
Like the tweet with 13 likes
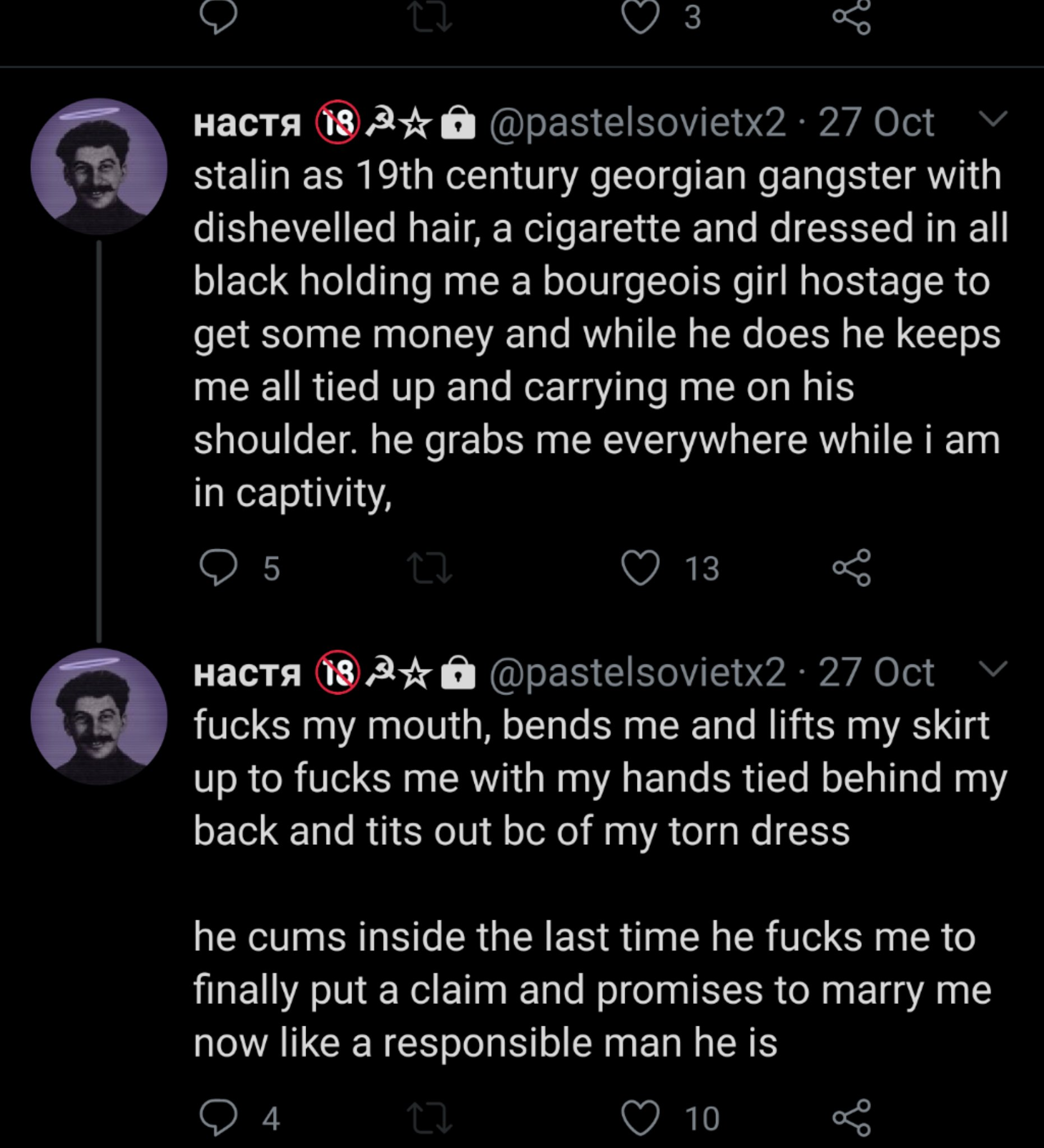tap(640, 568)
